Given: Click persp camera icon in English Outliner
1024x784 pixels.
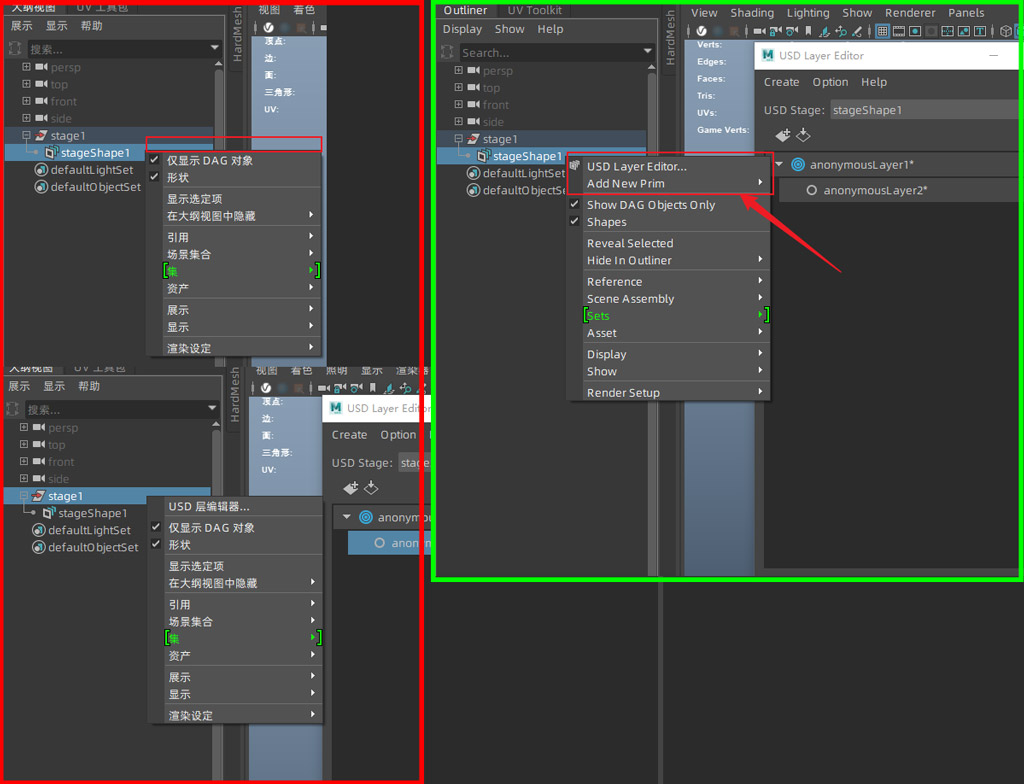Looking at the screenshot, I should (x=473, y=71).
